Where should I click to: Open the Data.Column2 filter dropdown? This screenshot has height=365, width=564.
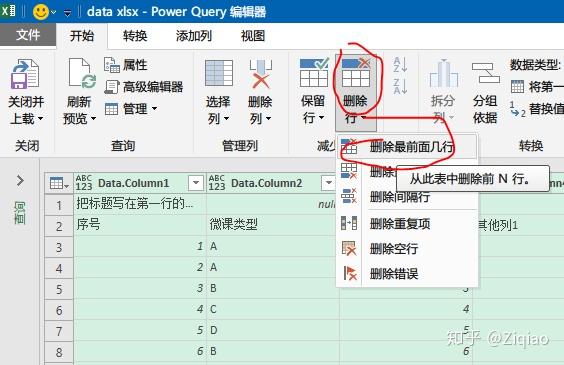click(328, 183)
